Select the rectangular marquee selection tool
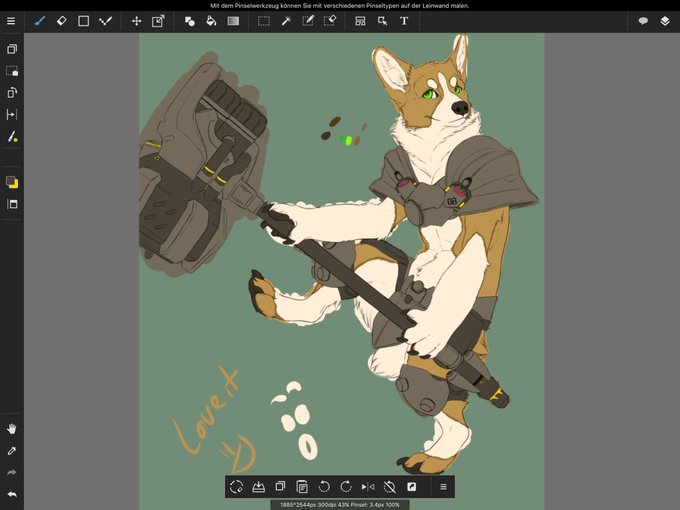680x510 pixels. (x=264, y=21)
